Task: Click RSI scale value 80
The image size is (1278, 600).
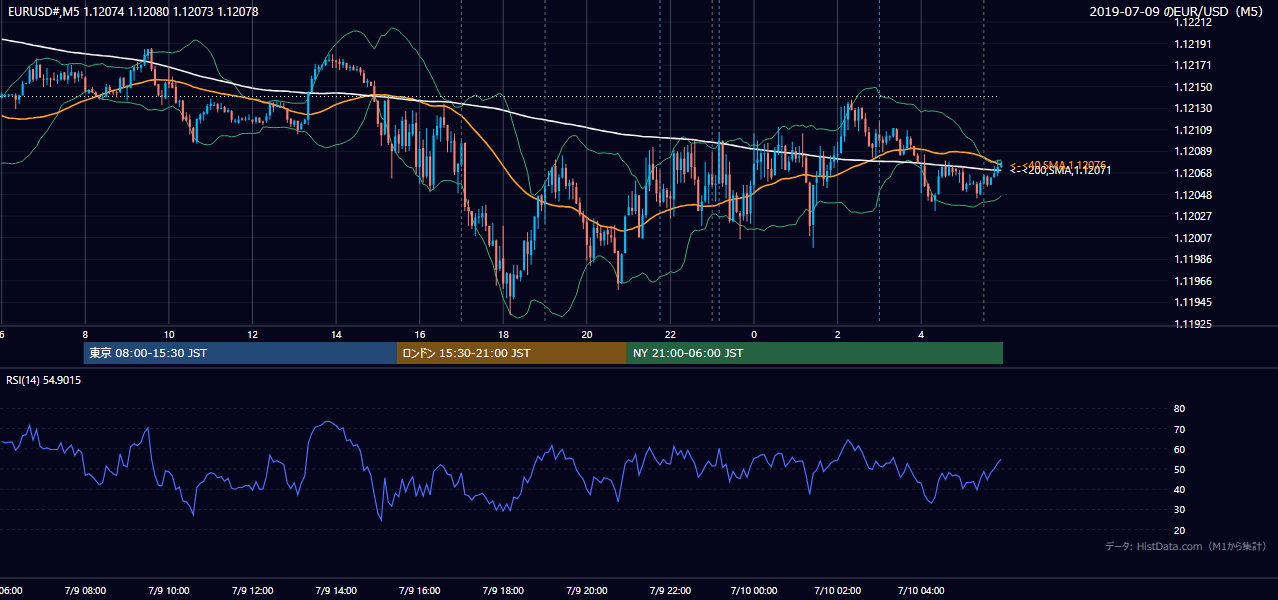Action: pyautogui.click(x=1179, y=409)
